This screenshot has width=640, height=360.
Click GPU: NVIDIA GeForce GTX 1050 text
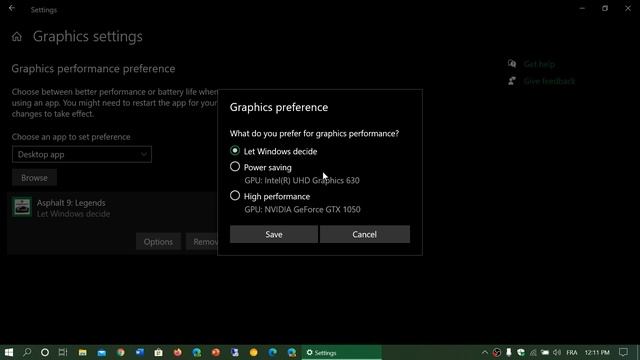[x=302, y=209]
